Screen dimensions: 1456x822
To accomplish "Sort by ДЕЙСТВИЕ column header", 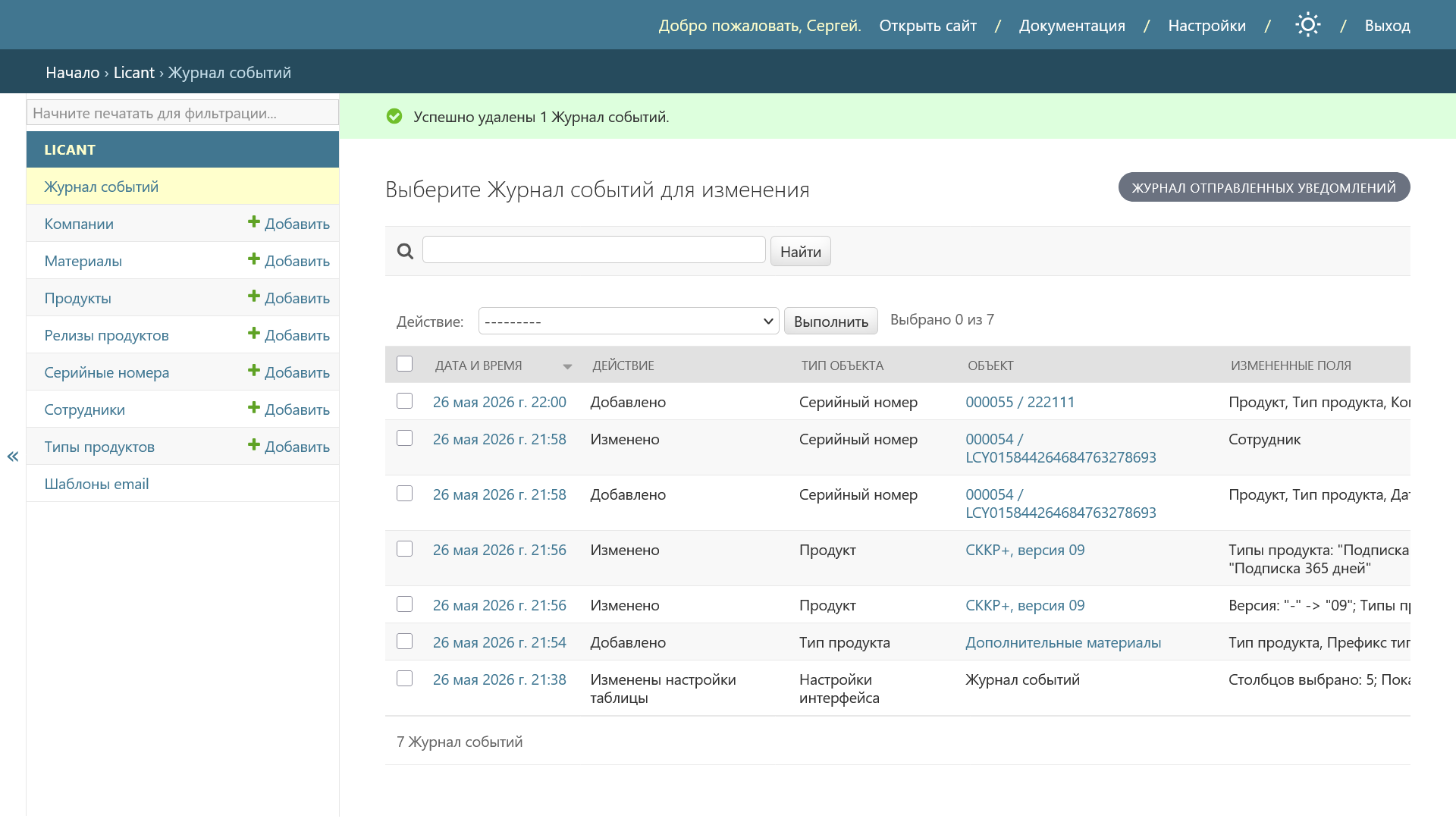I will pos(623,366).
